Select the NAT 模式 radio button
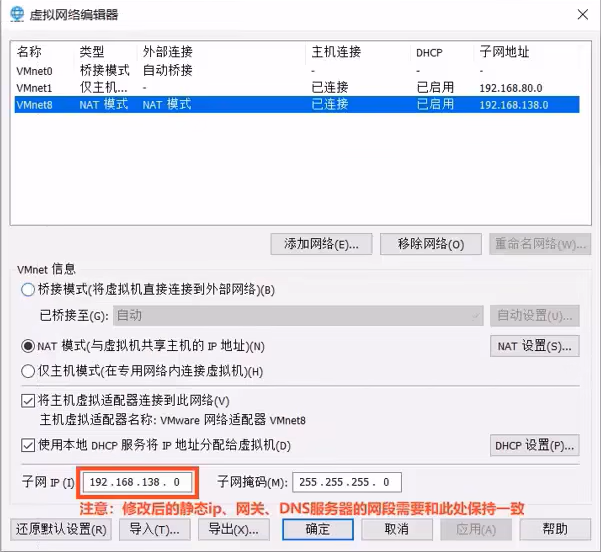The width and height of the screenshot is (601, 552). click(x=28, y=346)
